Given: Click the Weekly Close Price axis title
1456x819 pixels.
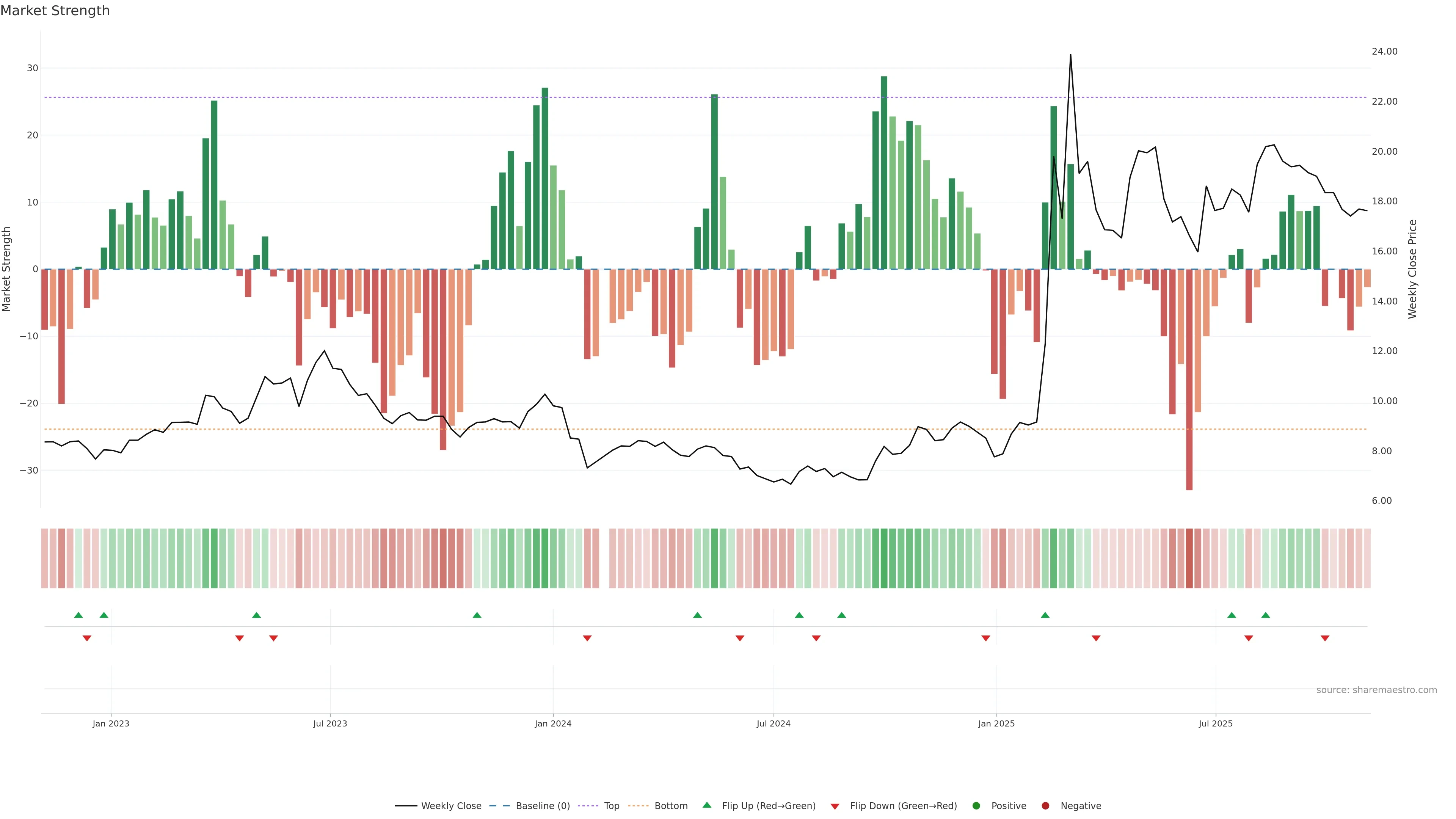Looking at the screenshot, I should pos(1412,269).
